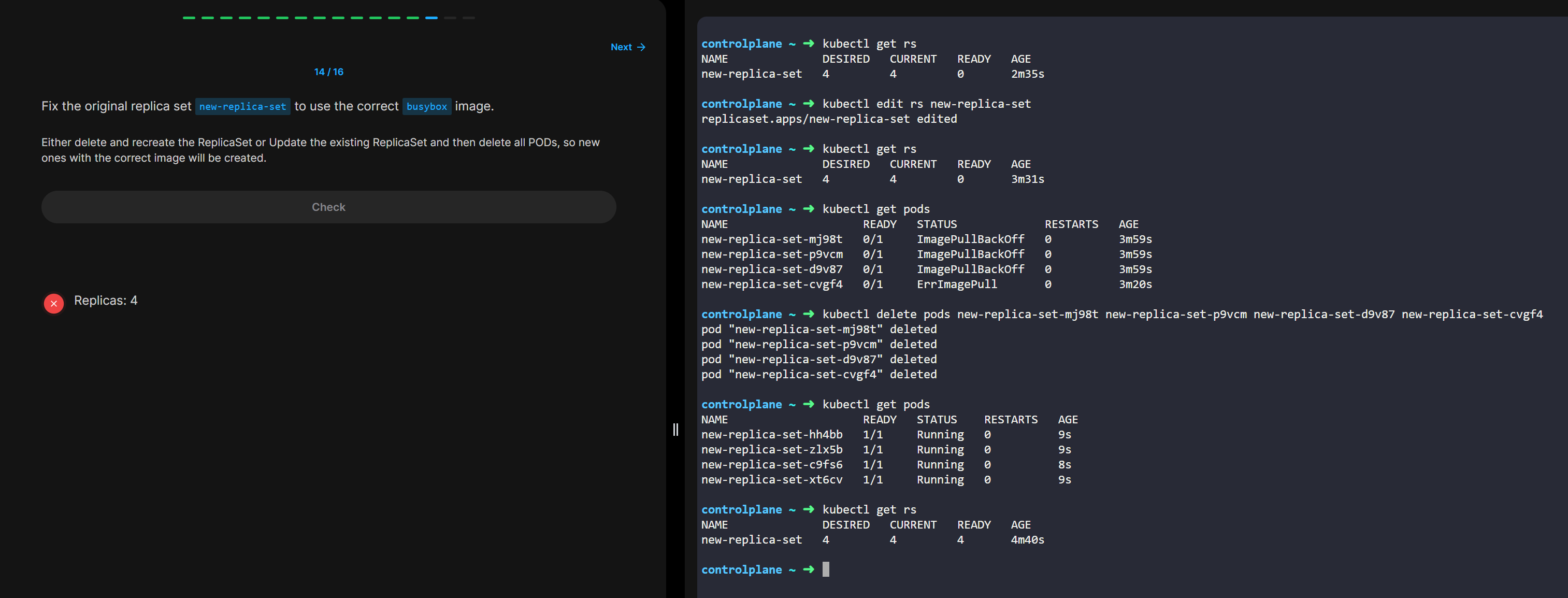1568x598 pixels.
Task: Click the red X failed-check icon
Action: (x=53, y=303)
